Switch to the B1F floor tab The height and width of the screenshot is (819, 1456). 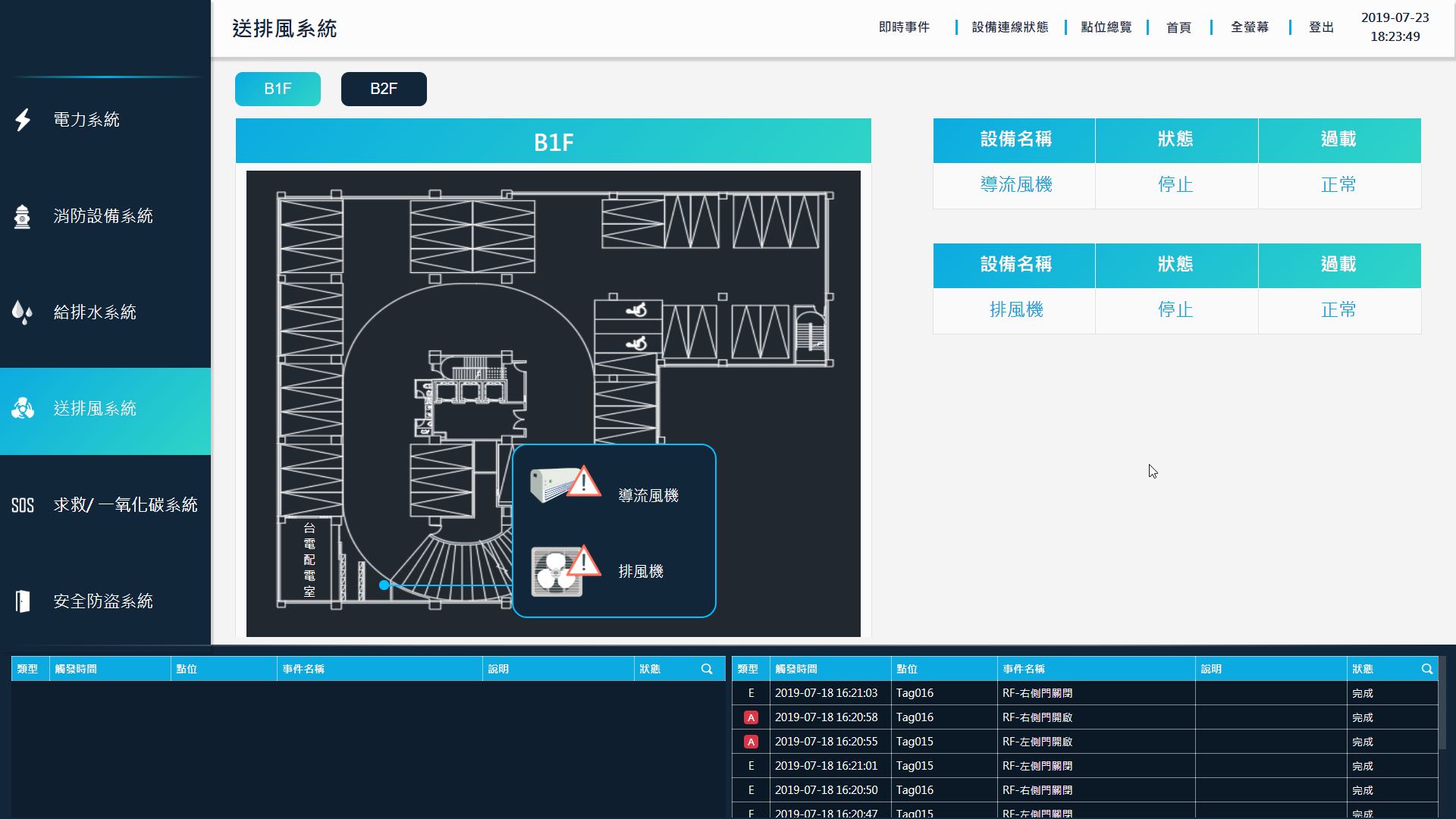pos(278,89)
